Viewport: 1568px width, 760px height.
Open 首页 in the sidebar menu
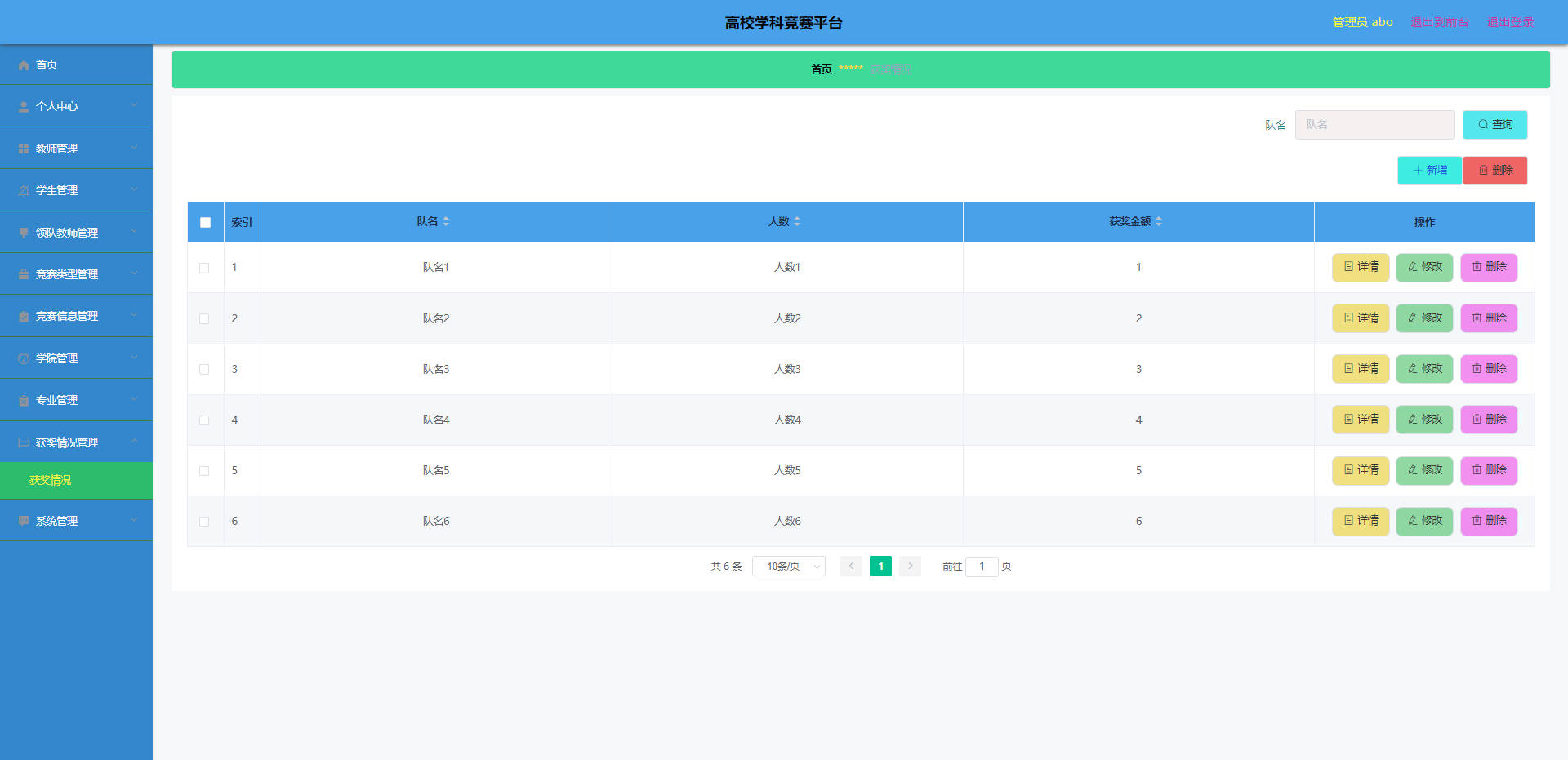(76, 64)
